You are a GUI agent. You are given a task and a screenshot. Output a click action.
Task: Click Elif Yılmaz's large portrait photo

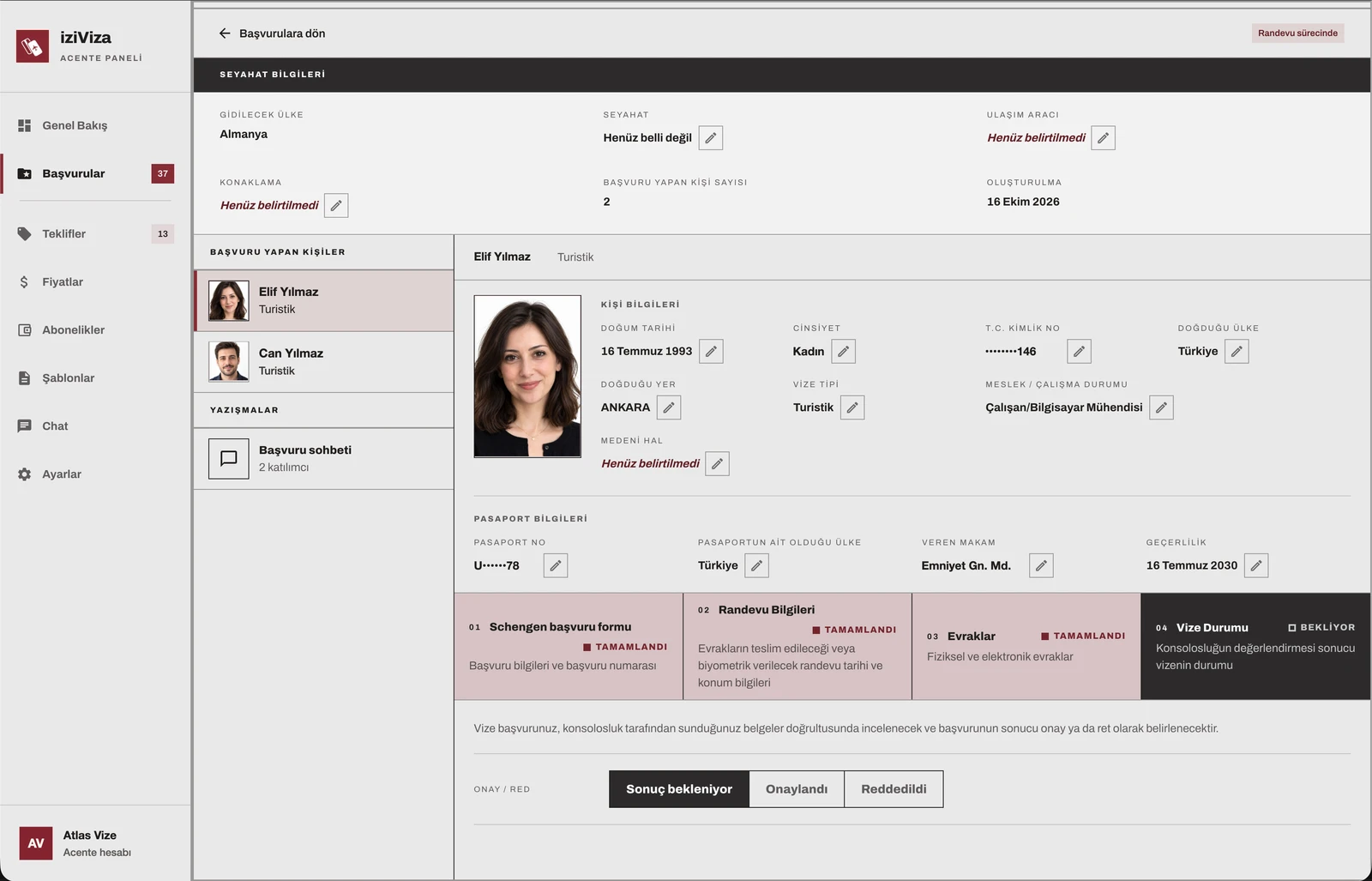coord(527,377)
